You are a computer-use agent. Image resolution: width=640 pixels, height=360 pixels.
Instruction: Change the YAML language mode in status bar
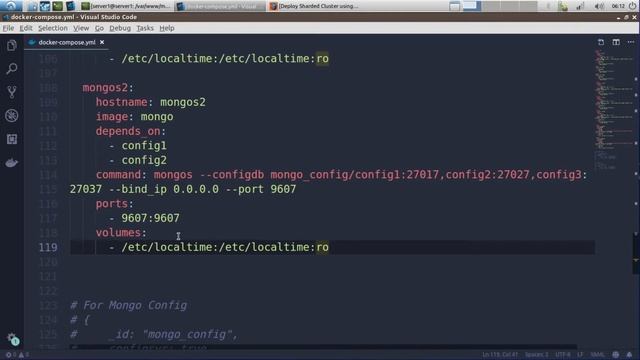pos(598,355)
